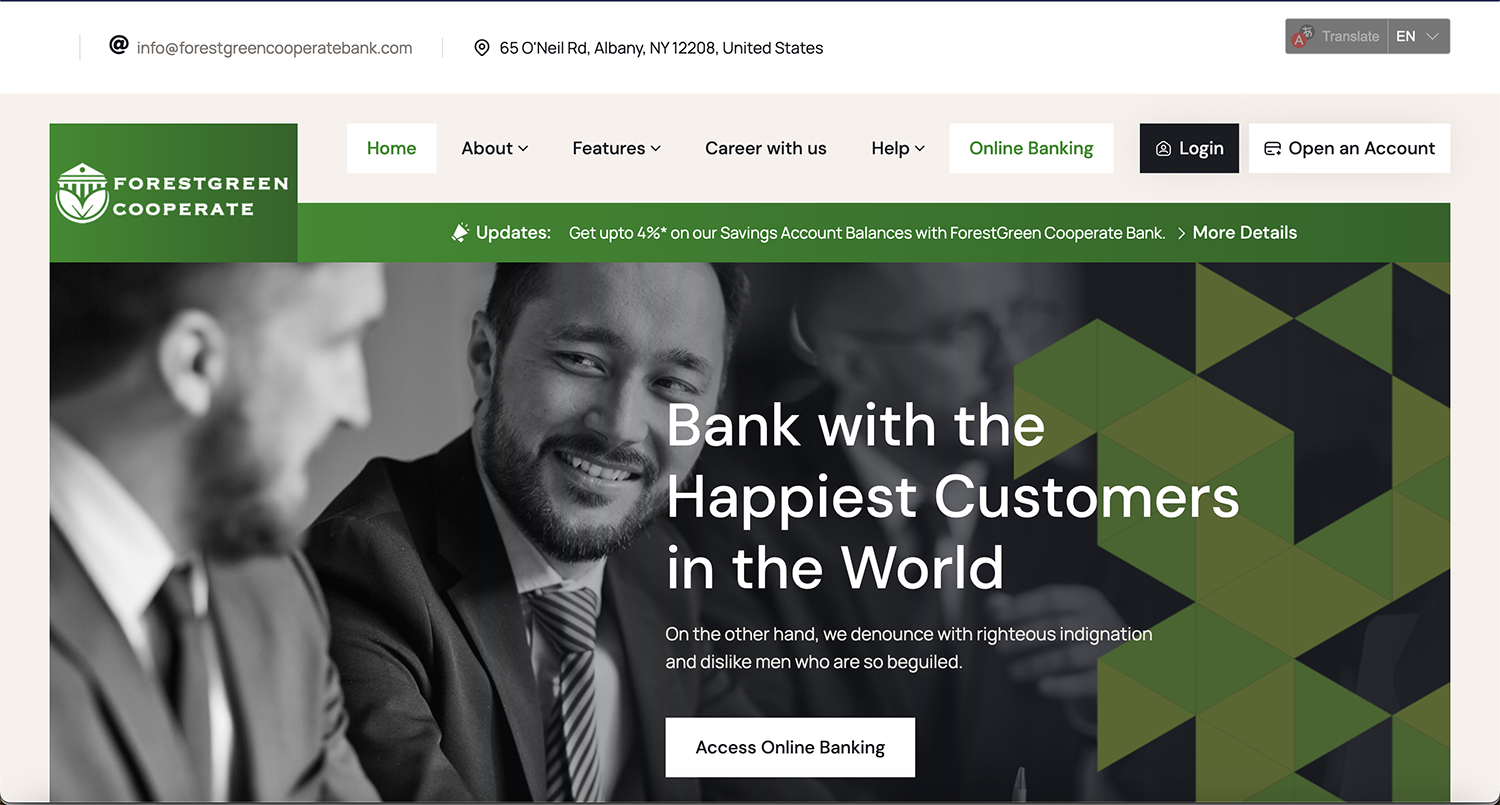Click the Translate icon in the top bar

click(x=1301, y=36)
